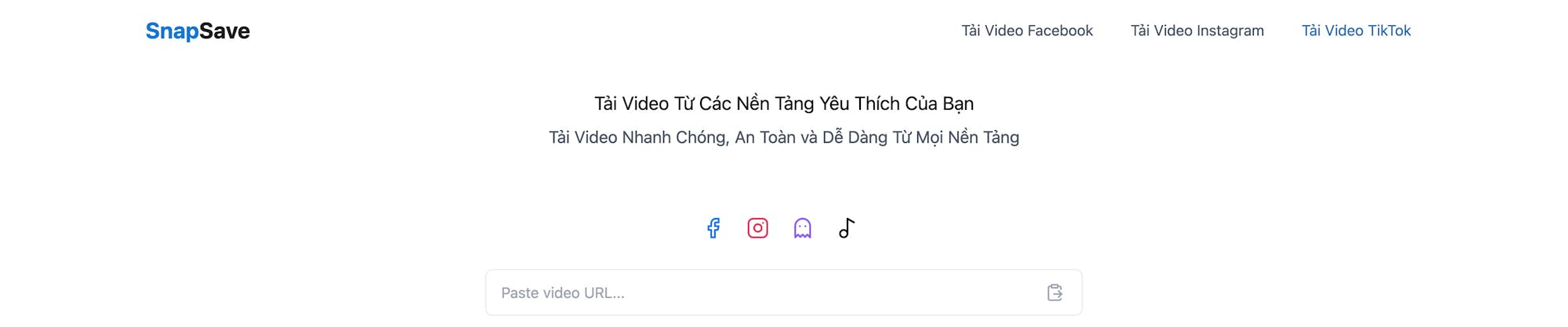Image resolution: width=1568 pixels, height=327 pixels.
Task: Go to Tải Video TikTok page
Action: click(1356, 31)
